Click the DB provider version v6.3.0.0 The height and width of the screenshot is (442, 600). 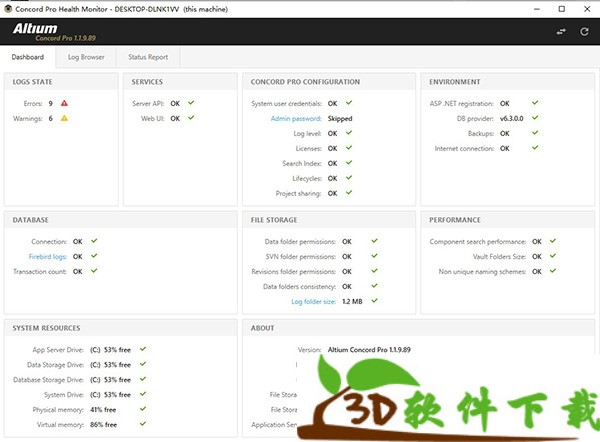click(512, 119)
